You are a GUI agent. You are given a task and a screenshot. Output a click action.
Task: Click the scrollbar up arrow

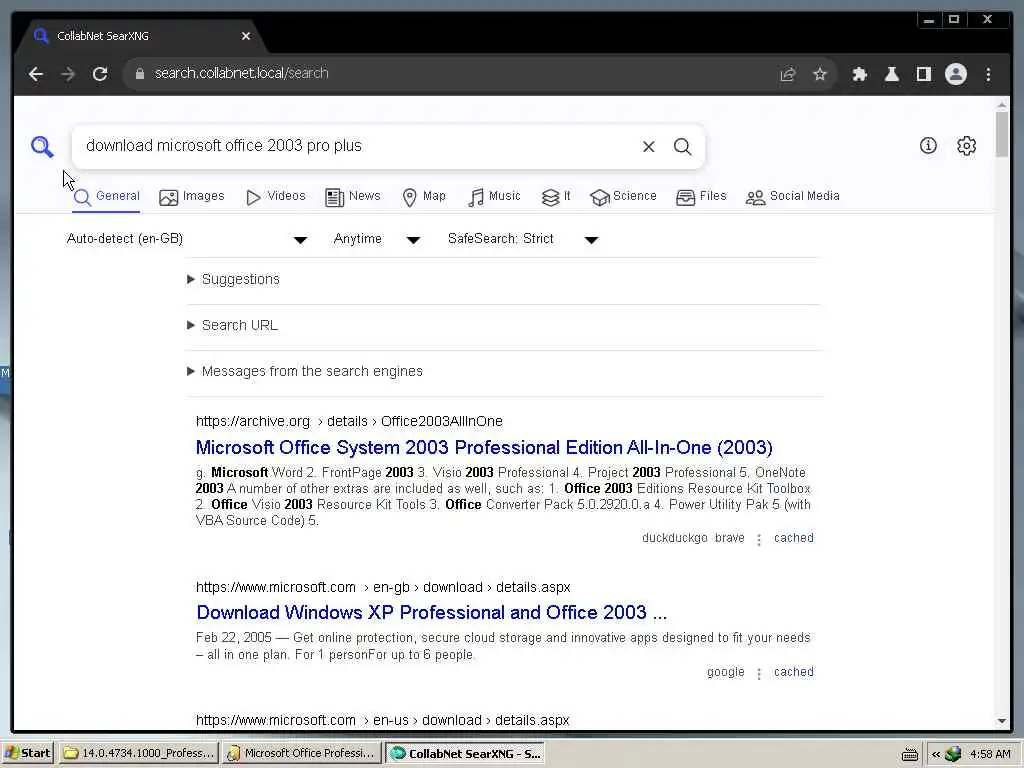[x=1002, y=104]
